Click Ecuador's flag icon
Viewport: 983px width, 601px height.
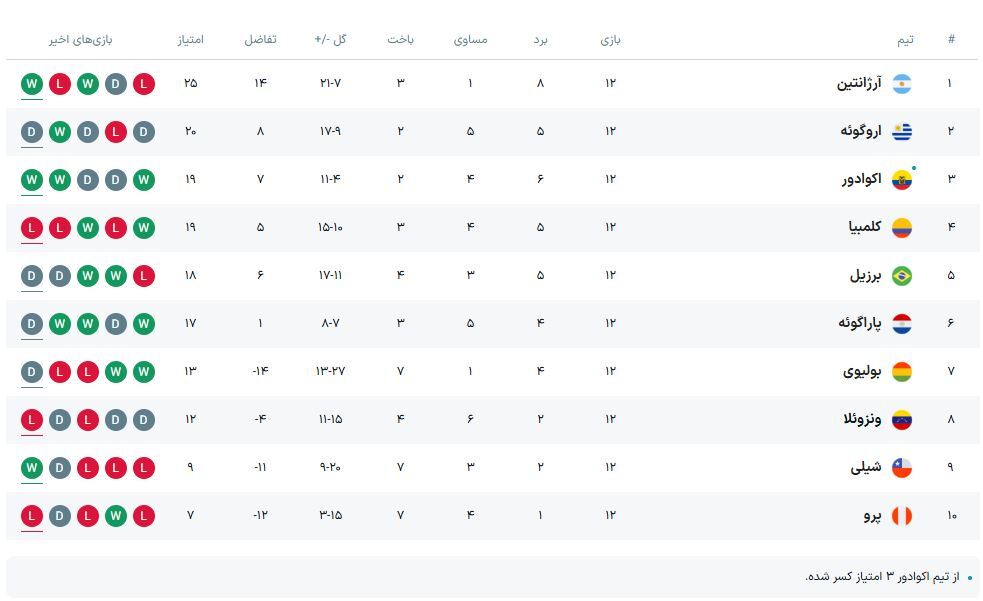pos(902,180)
